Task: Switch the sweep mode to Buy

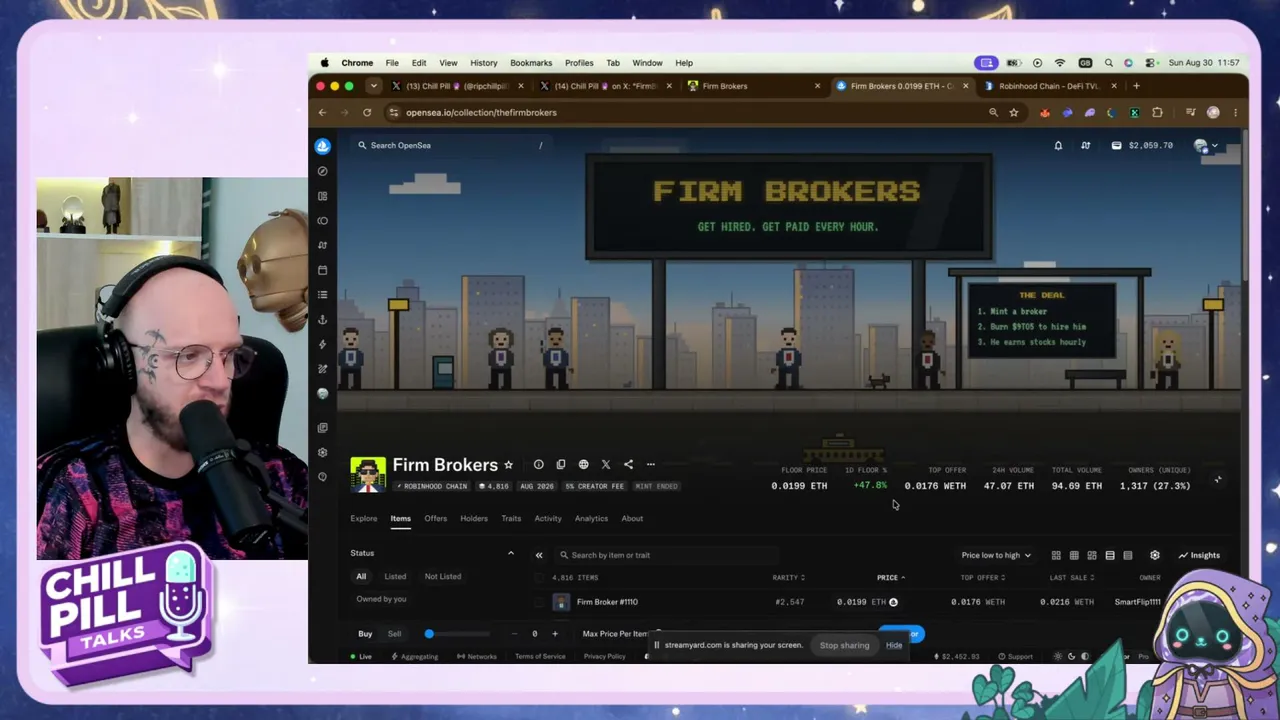Action: click(365, 634)
